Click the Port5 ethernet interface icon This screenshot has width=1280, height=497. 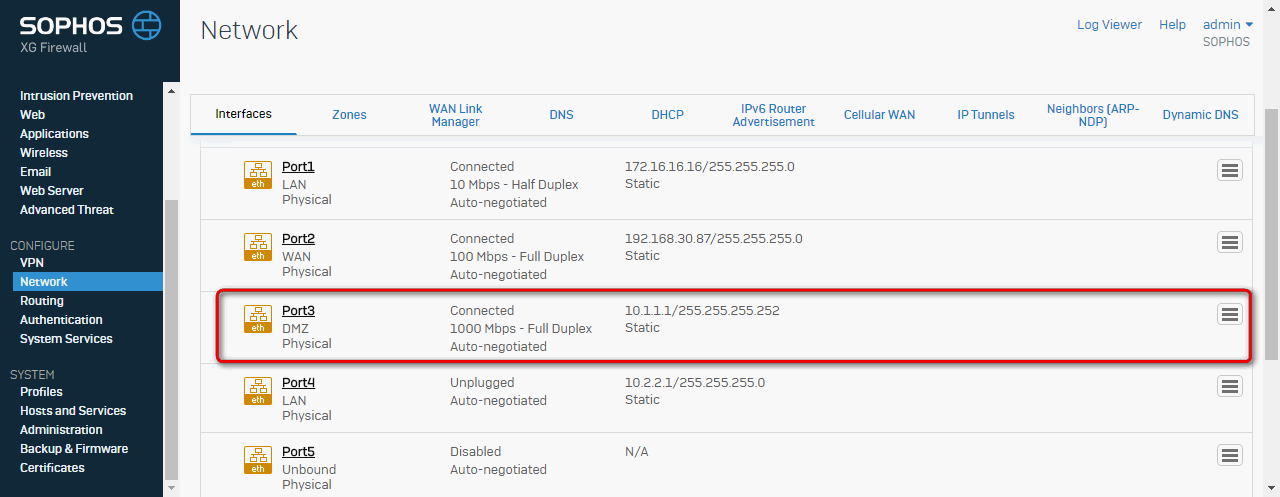pyautogui.click(x=258, y=460)
